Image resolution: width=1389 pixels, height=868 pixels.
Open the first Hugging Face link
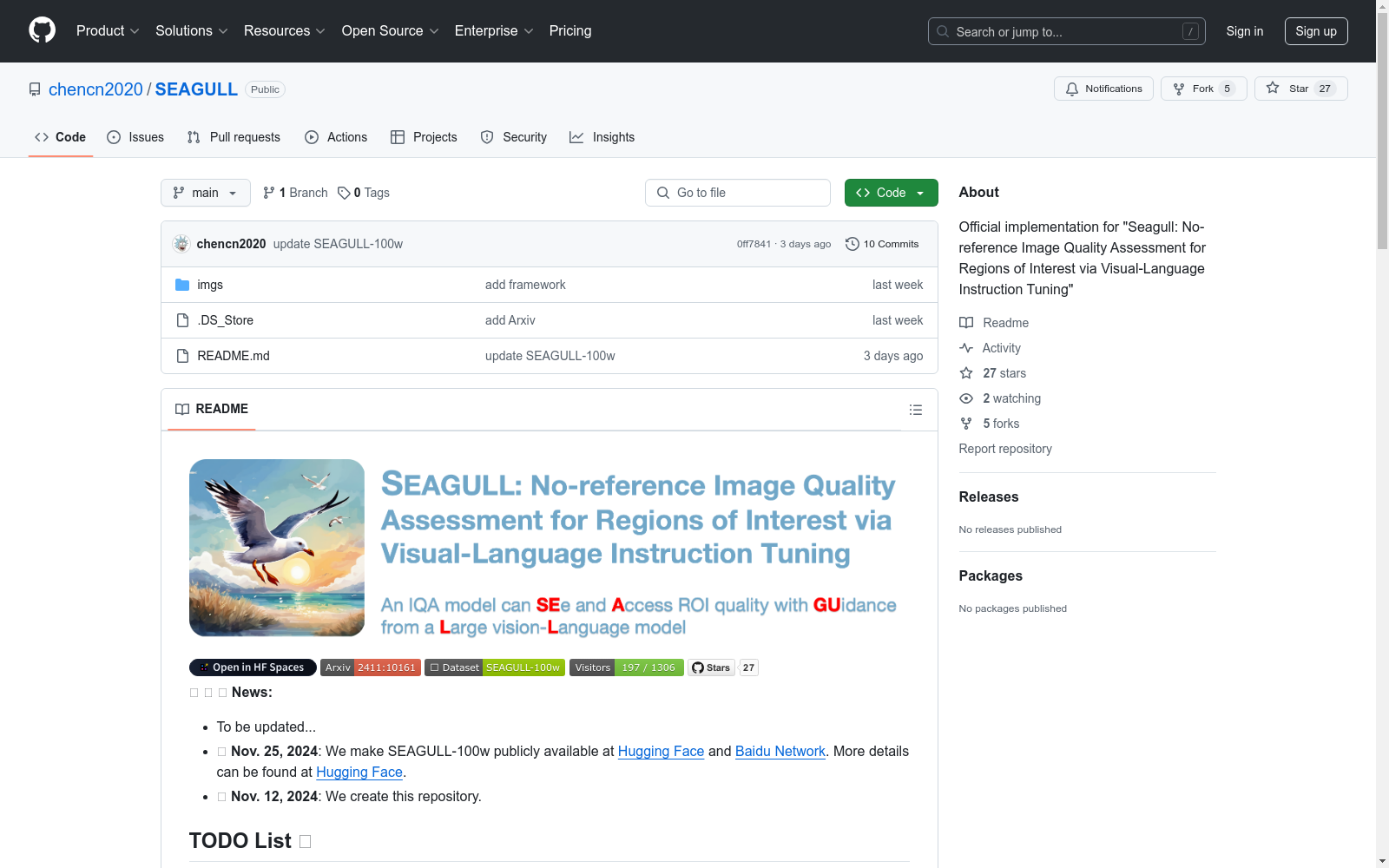[661, 751]
